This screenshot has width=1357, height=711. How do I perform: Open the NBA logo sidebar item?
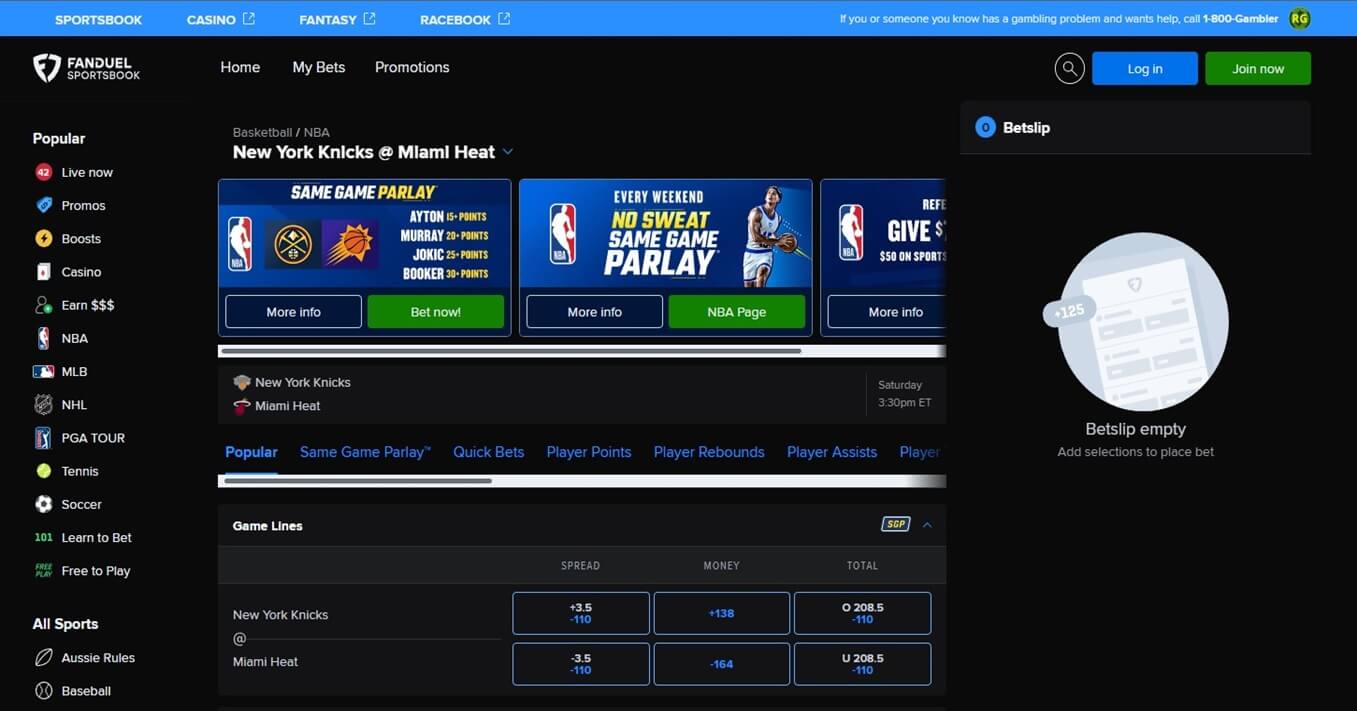[43, 338]
